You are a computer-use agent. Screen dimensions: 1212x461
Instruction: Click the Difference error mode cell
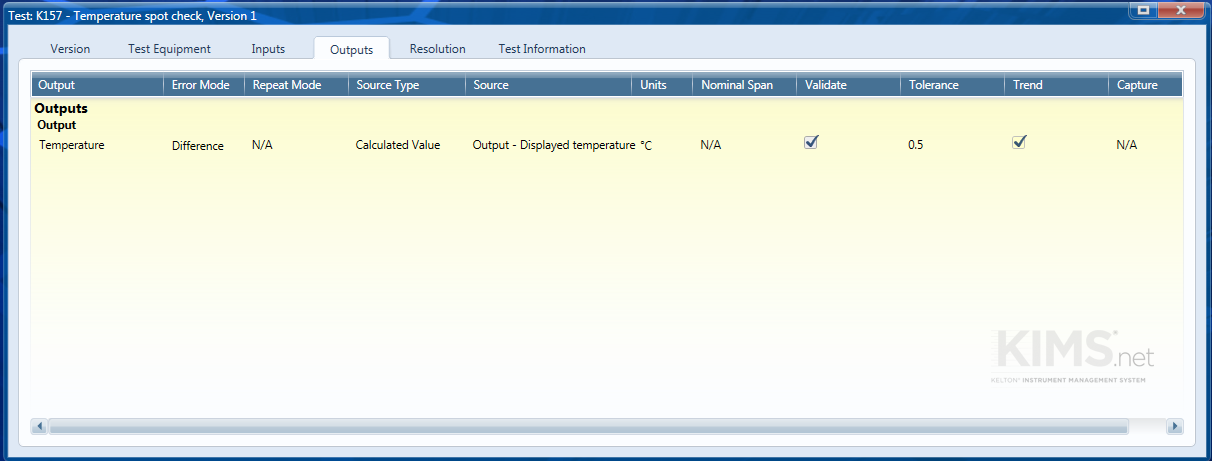pos(198,146)
